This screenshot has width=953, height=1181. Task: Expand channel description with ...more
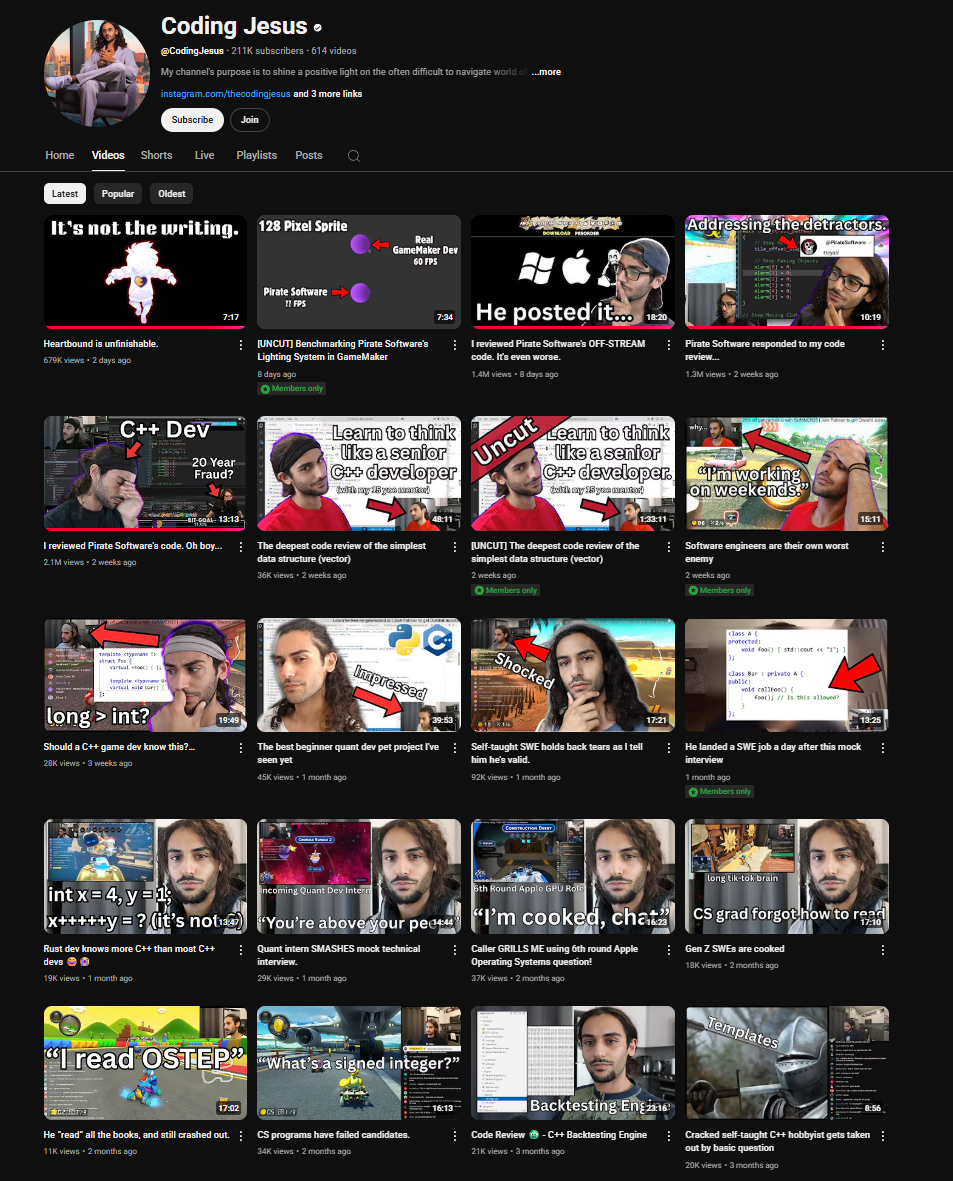pos(547,72)
